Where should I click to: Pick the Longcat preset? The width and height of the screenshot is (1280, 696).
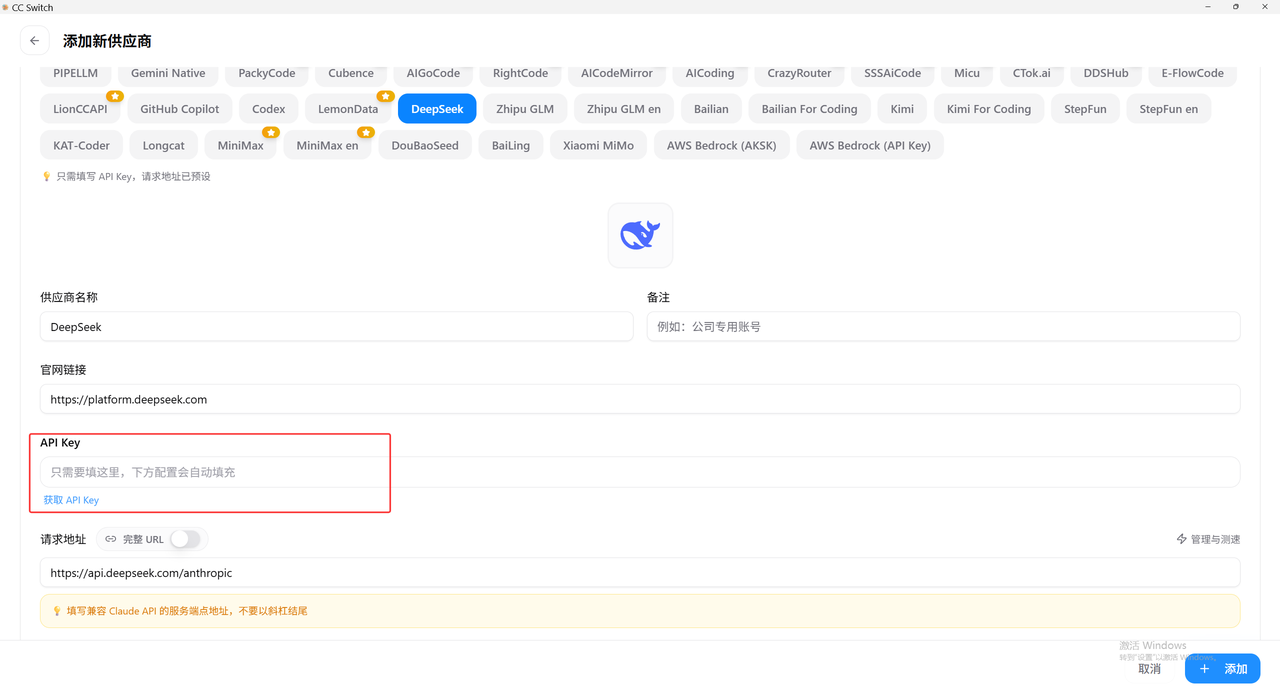point(164,145)
